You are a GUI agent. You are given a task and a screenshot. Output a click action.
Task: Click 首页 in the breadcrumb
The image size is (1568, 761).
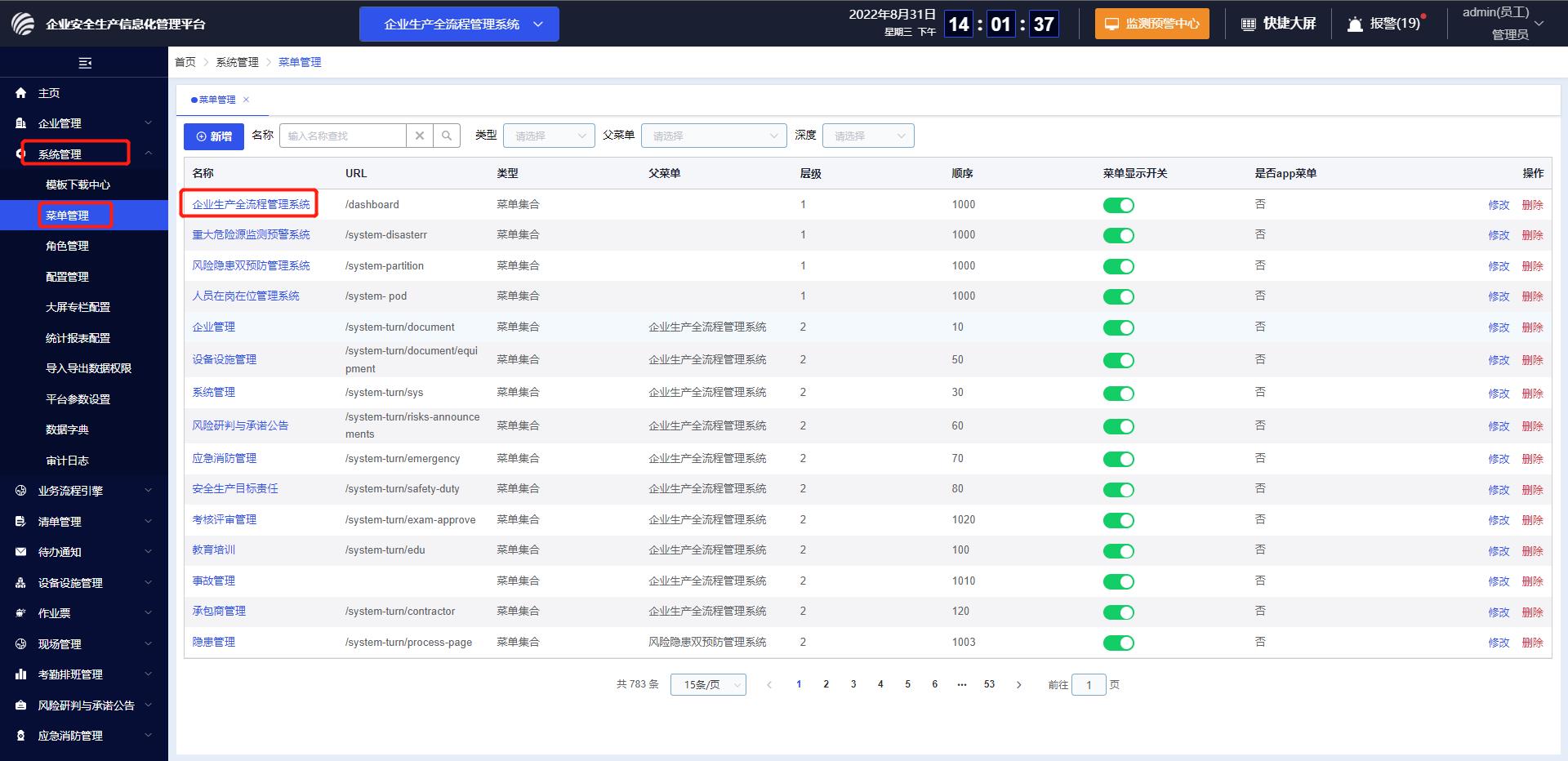pos(185,62)
